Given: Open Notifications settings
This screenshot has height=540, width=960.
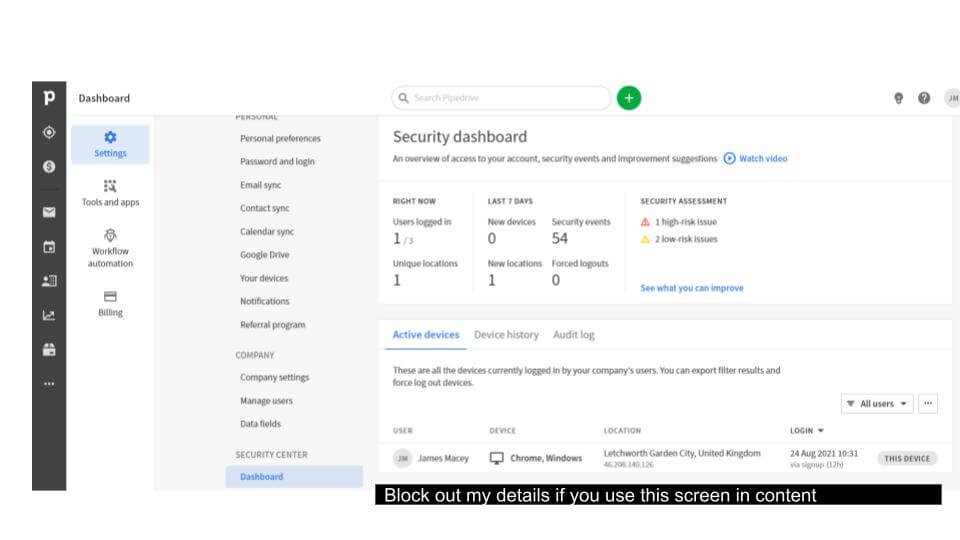Looking at the screenshot, I should (264, 301).
